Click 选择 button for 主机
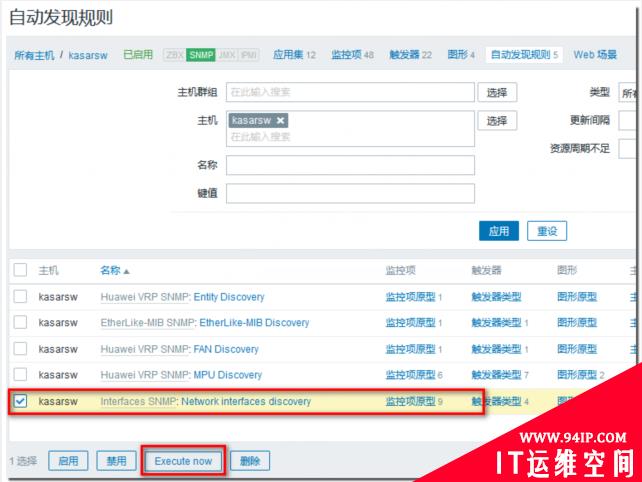 click(497, 121)
